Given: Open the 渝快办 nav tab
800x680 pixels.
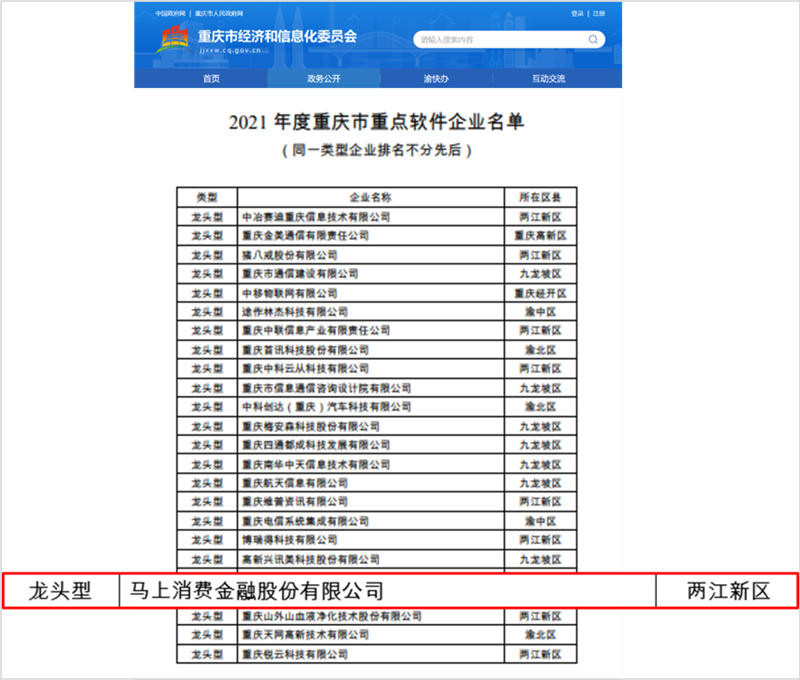Looking at the screenshot, I should point(436,79).
